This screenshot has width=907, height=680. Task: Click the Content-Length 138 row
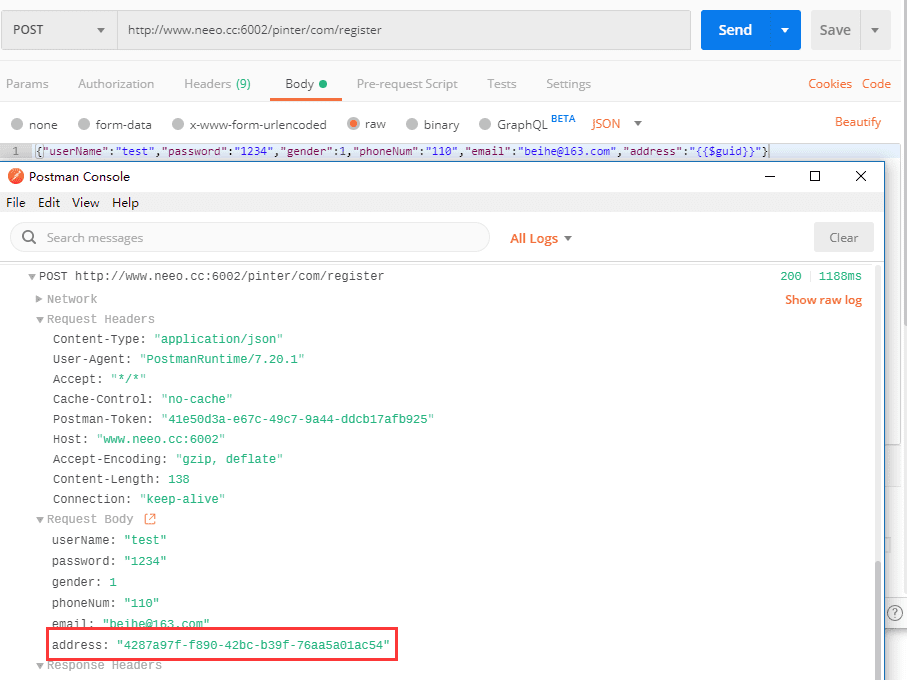(x=121, y=479)
